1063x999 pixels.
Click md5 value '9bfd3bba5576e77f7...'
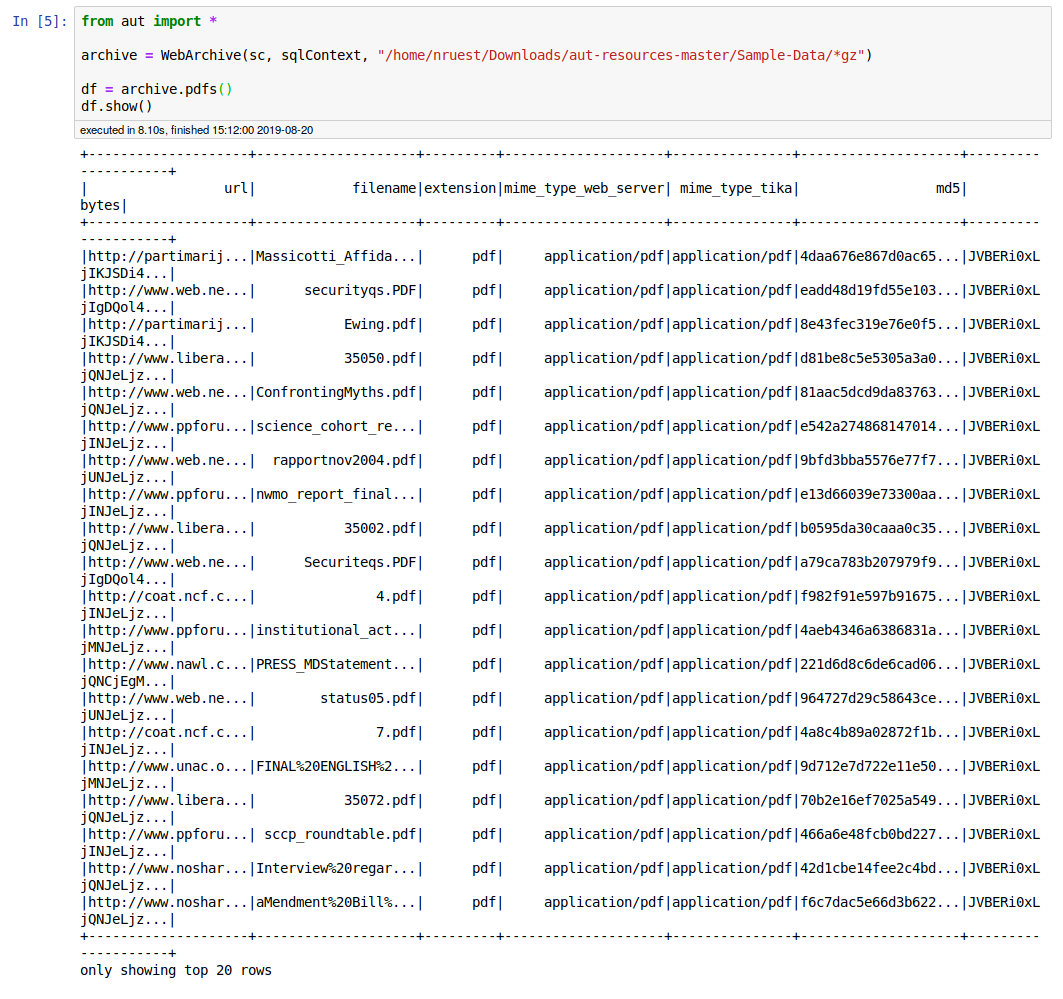click(880, 460)
